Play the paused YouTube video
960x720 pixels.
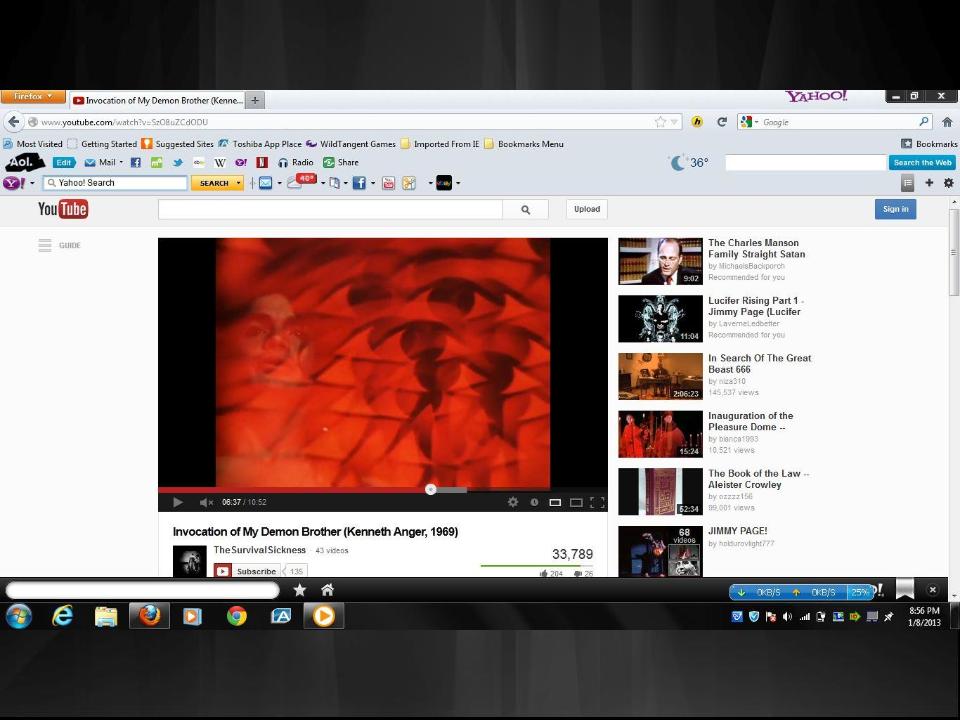[x=178, y=502]
